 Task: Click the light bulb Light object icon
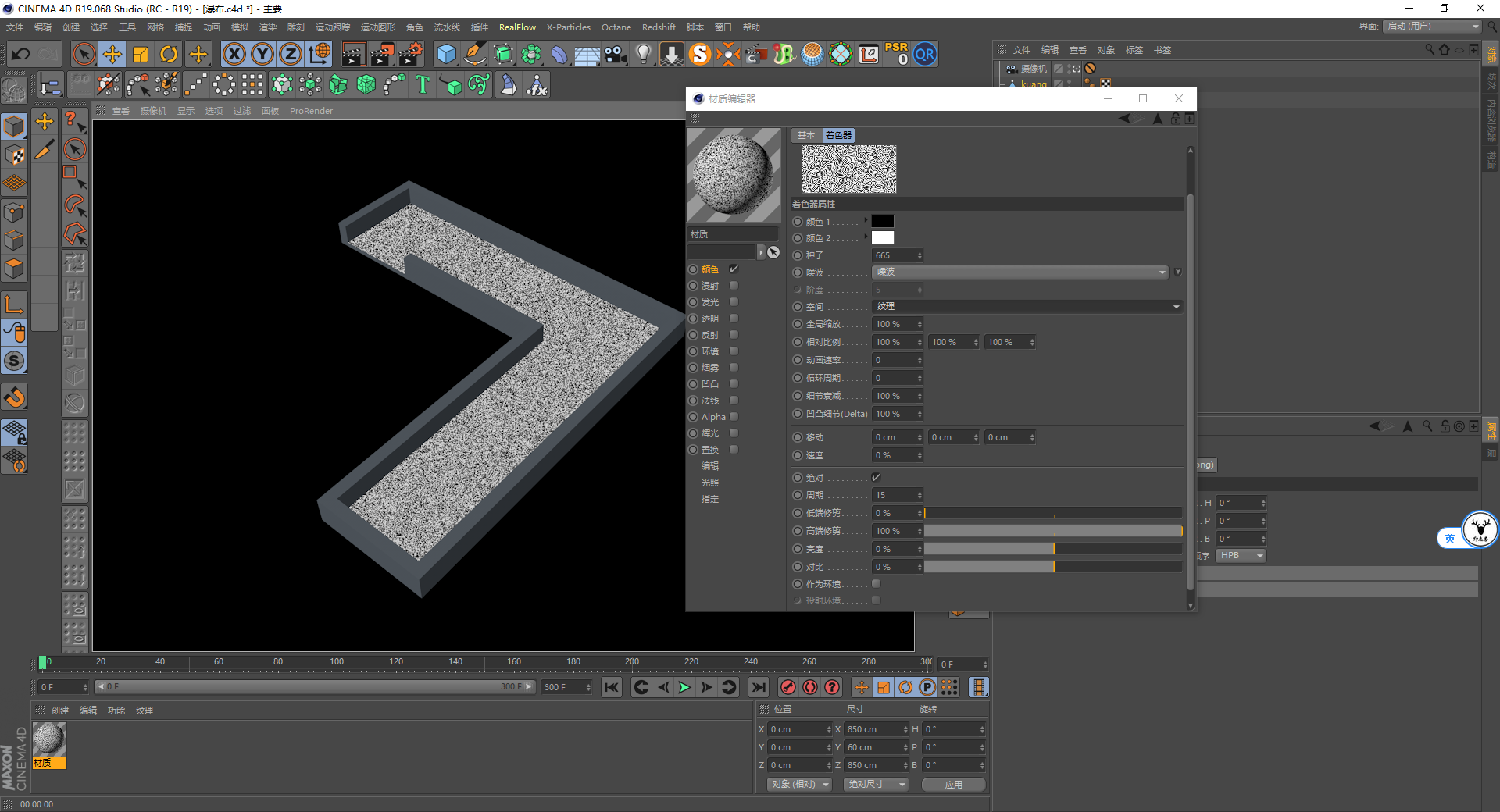point(643,55)
